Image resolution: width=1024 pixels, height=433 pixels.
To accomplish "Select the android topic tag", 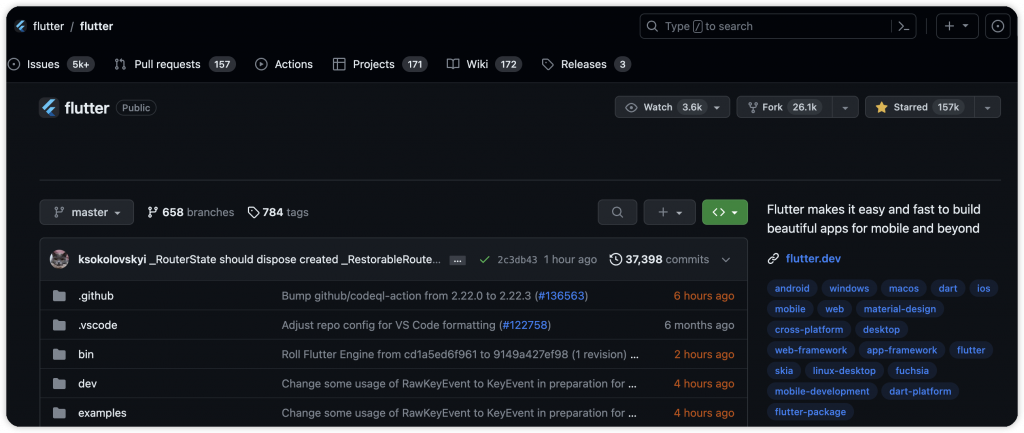I will pyautogui.click(x=792, y=288).
